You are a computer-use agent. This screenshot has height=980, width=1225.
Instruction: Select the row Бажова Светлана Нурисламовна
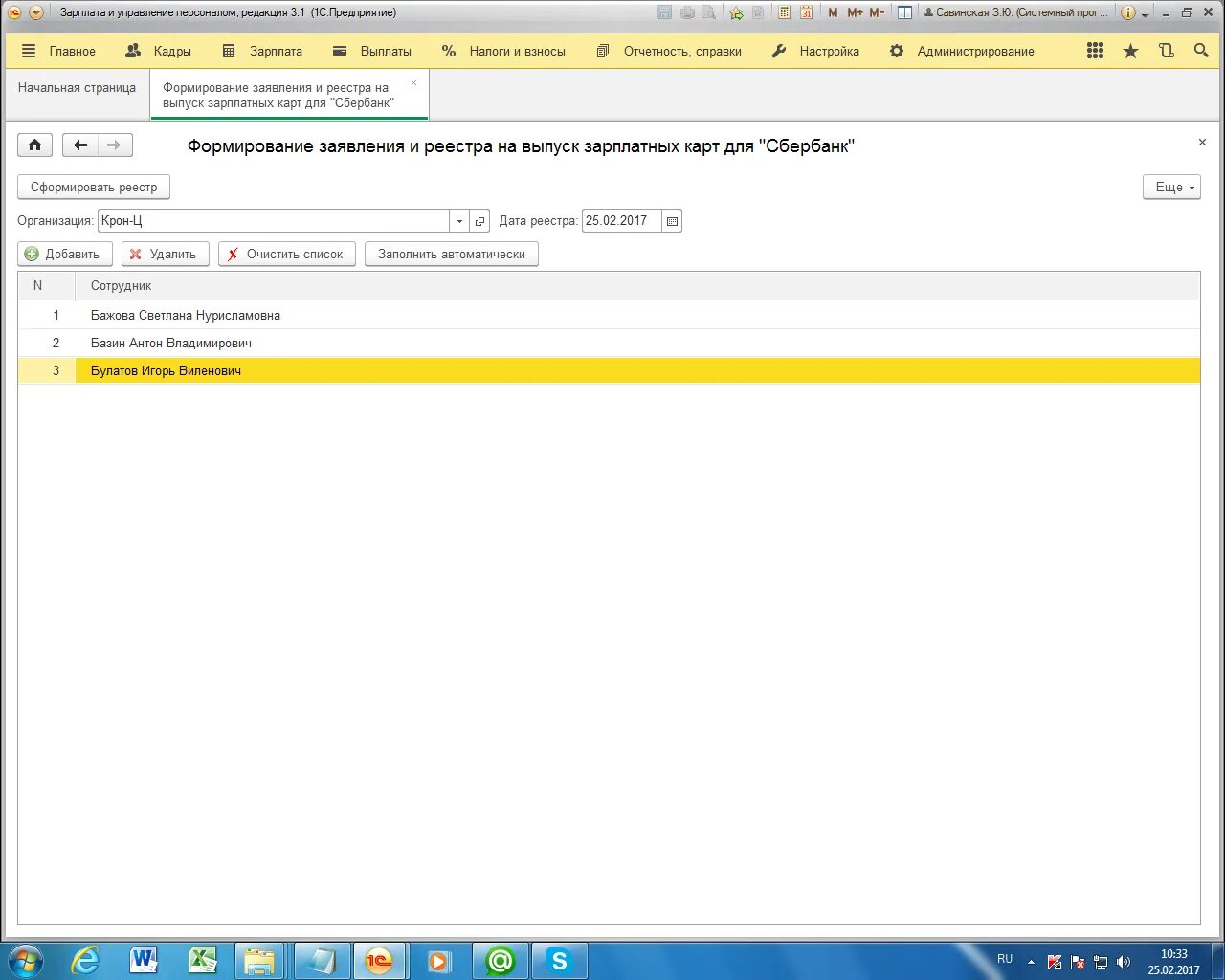point(609,315)
